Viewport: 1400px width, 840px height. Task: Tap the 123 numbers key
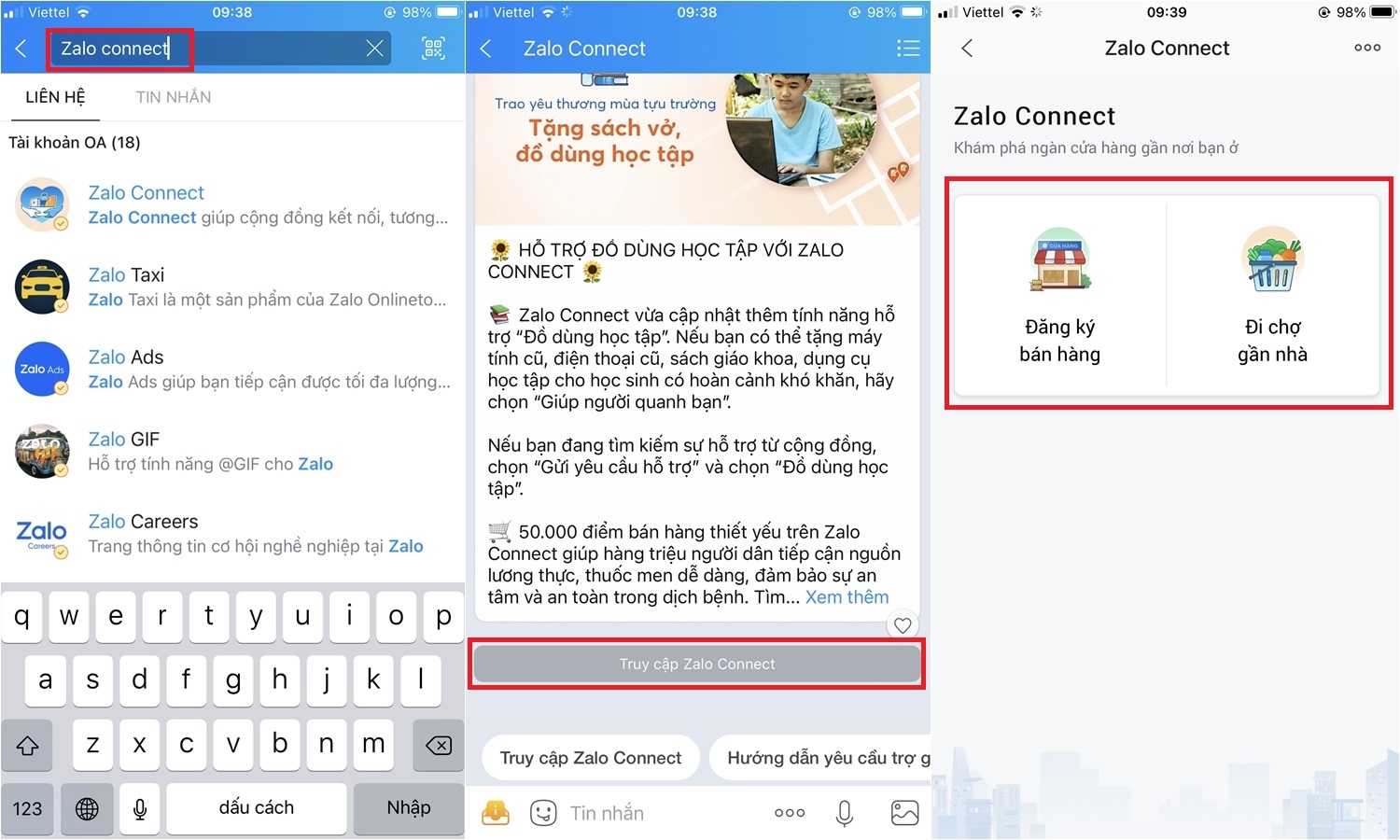tap(28, 808)
